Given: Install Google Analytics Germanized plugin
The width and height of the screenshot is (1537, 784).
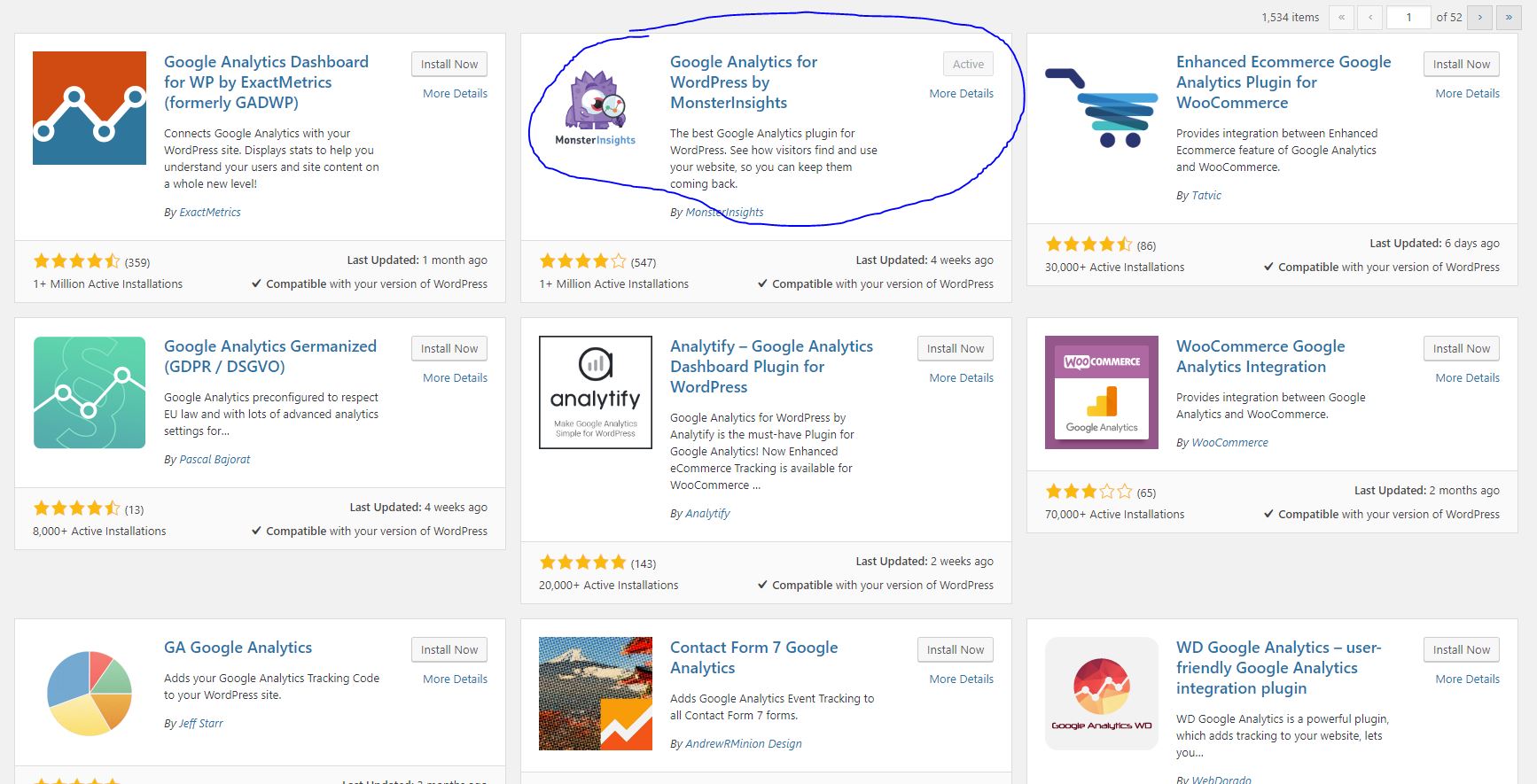Looking at the screenshot, I should [x=449, y=348].
